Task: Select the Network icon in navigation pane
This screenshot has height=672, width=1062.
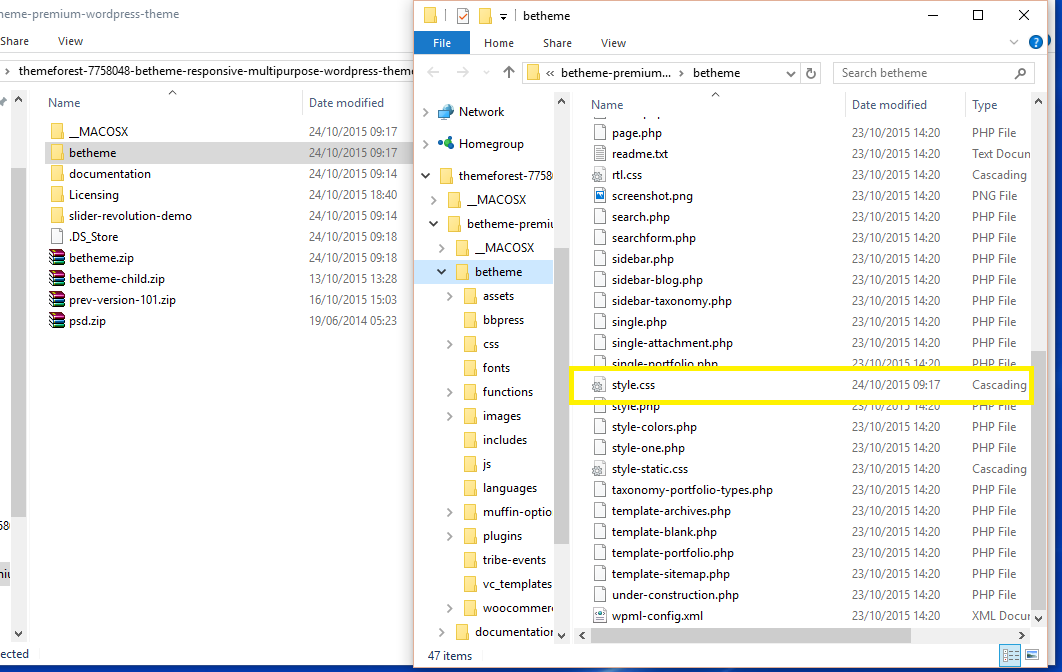Action: coord(446,112)
